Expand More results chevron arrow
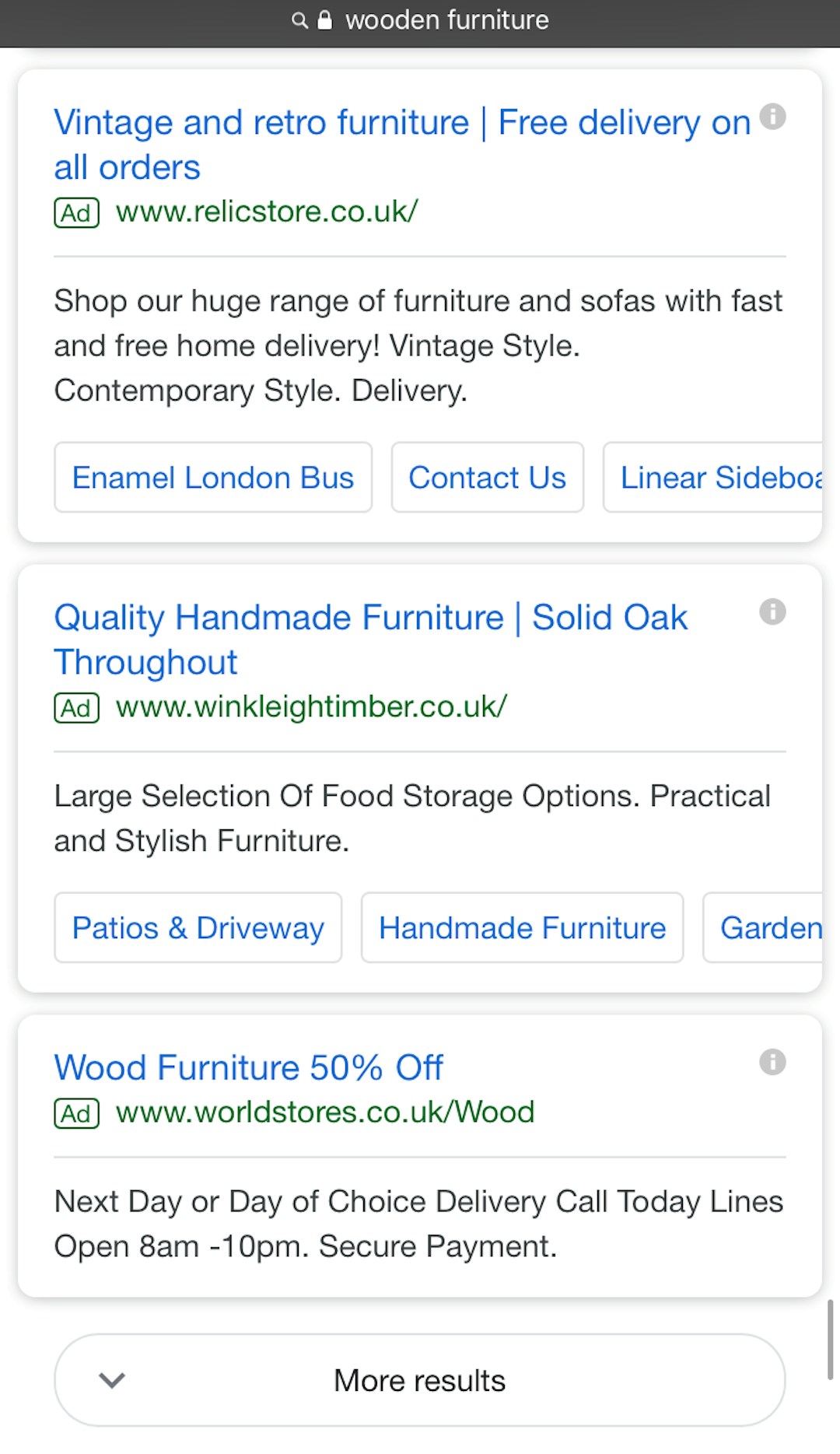 [112, 1380]
